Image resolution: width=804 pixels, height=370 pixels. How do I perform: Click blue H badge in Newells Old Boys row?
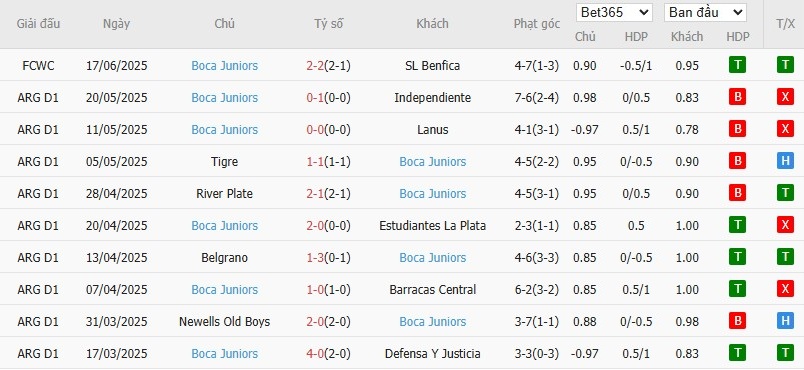tap(785, 321)
